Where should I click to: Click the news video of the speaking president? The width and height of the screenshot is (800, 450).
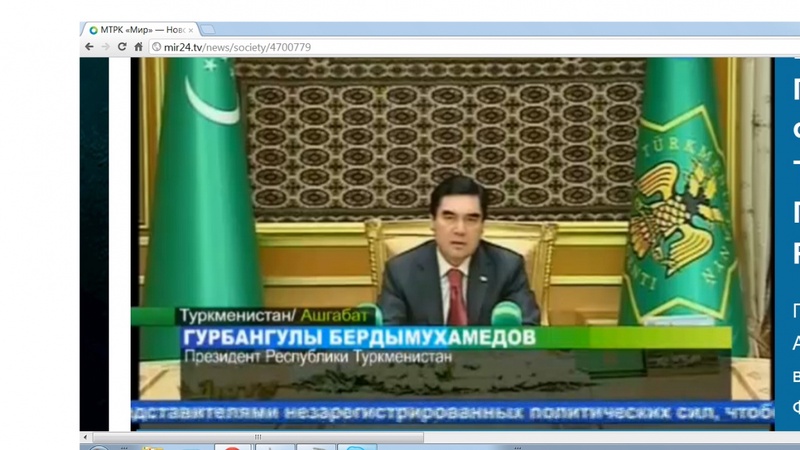pos(451,244)
